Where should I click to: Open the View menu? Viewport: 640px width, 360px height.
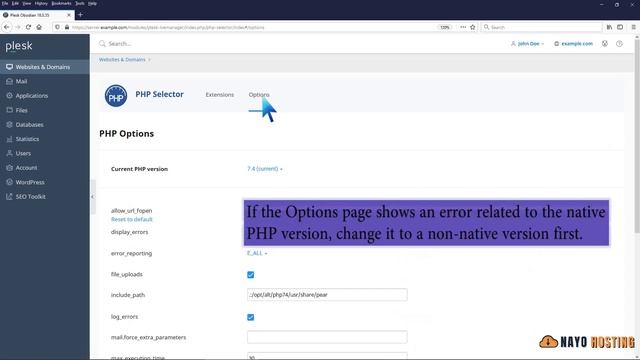[x=27, y=3]
